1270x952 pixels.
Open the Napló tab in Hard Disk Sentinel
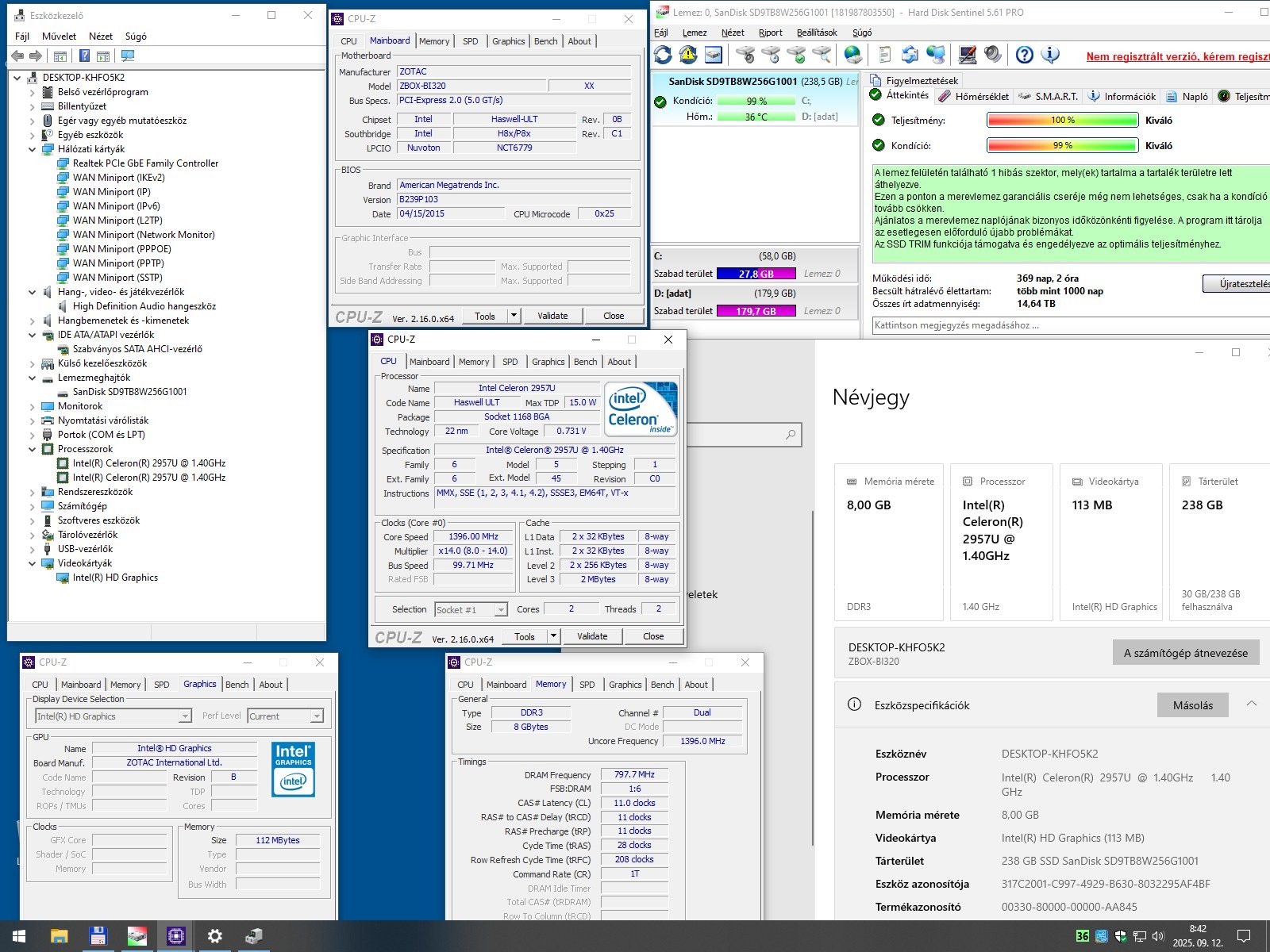pos(1187,96)
